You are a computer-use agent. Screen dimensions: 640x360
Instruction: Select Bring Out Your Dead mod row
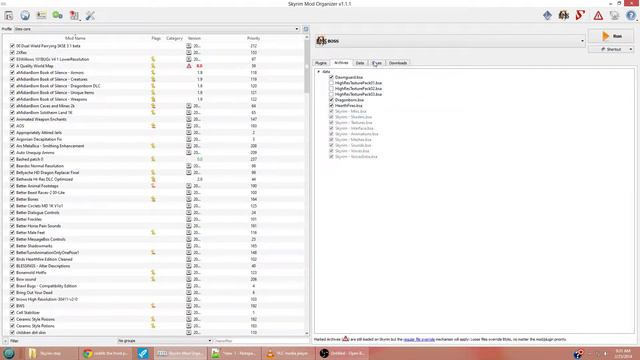[154, 292]
